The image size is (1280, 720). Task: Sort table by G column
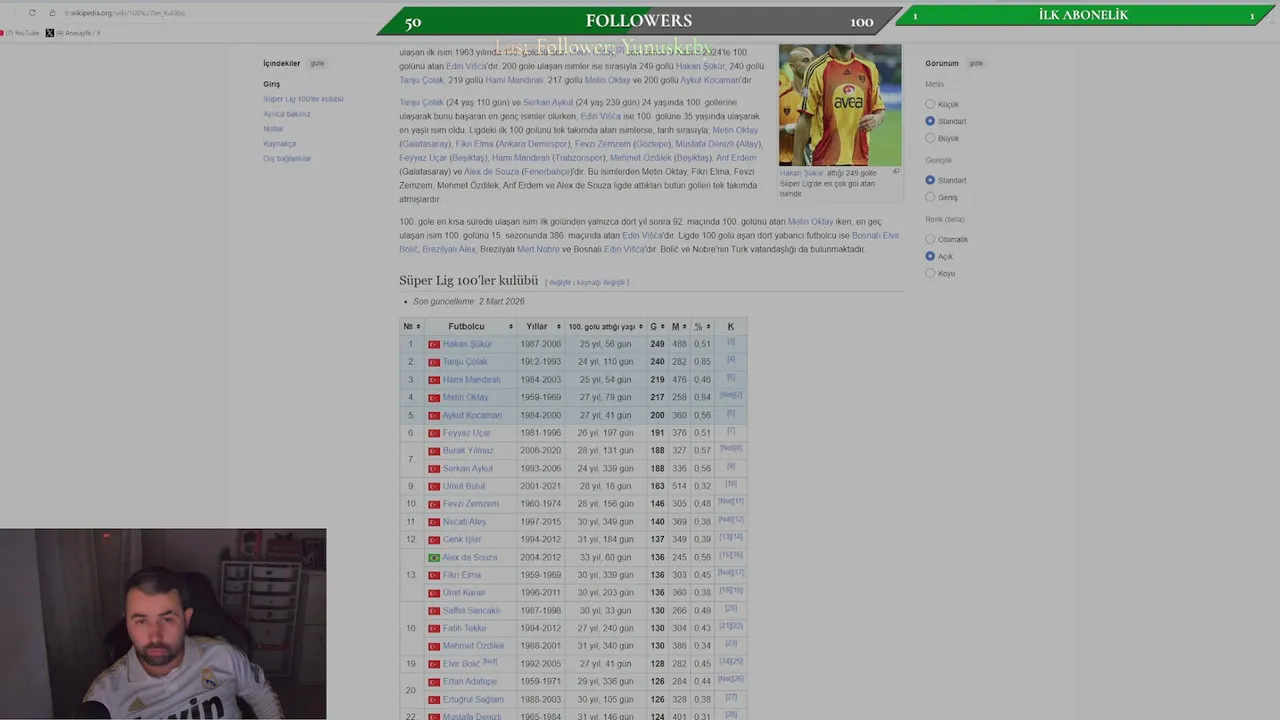pos(657,327)
